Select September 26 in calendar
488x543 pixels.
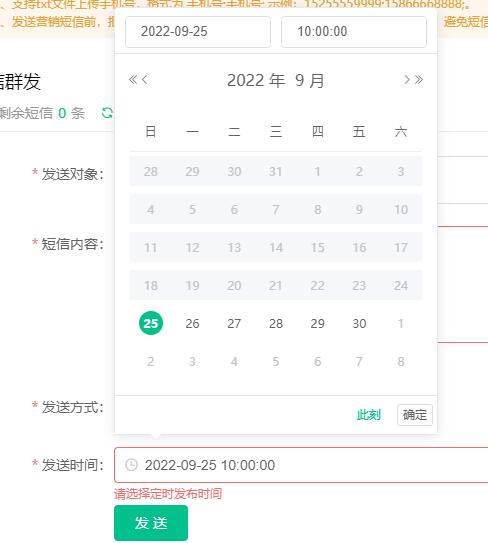tap(192, 323)
